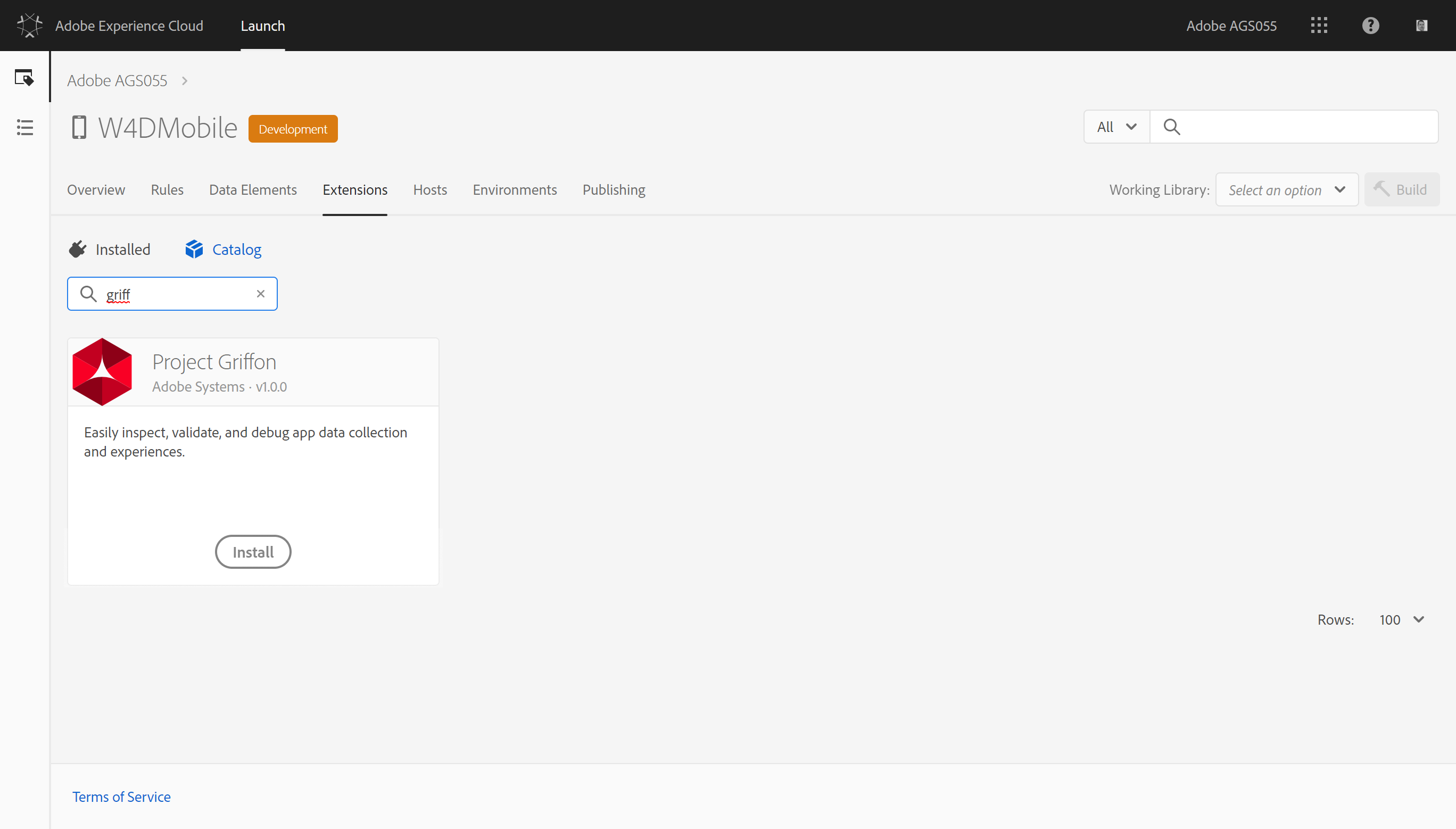Select the audit icon in left sidebar
Screen dimensions: 1456x829
pyautogui.click(x=24, y=78)
